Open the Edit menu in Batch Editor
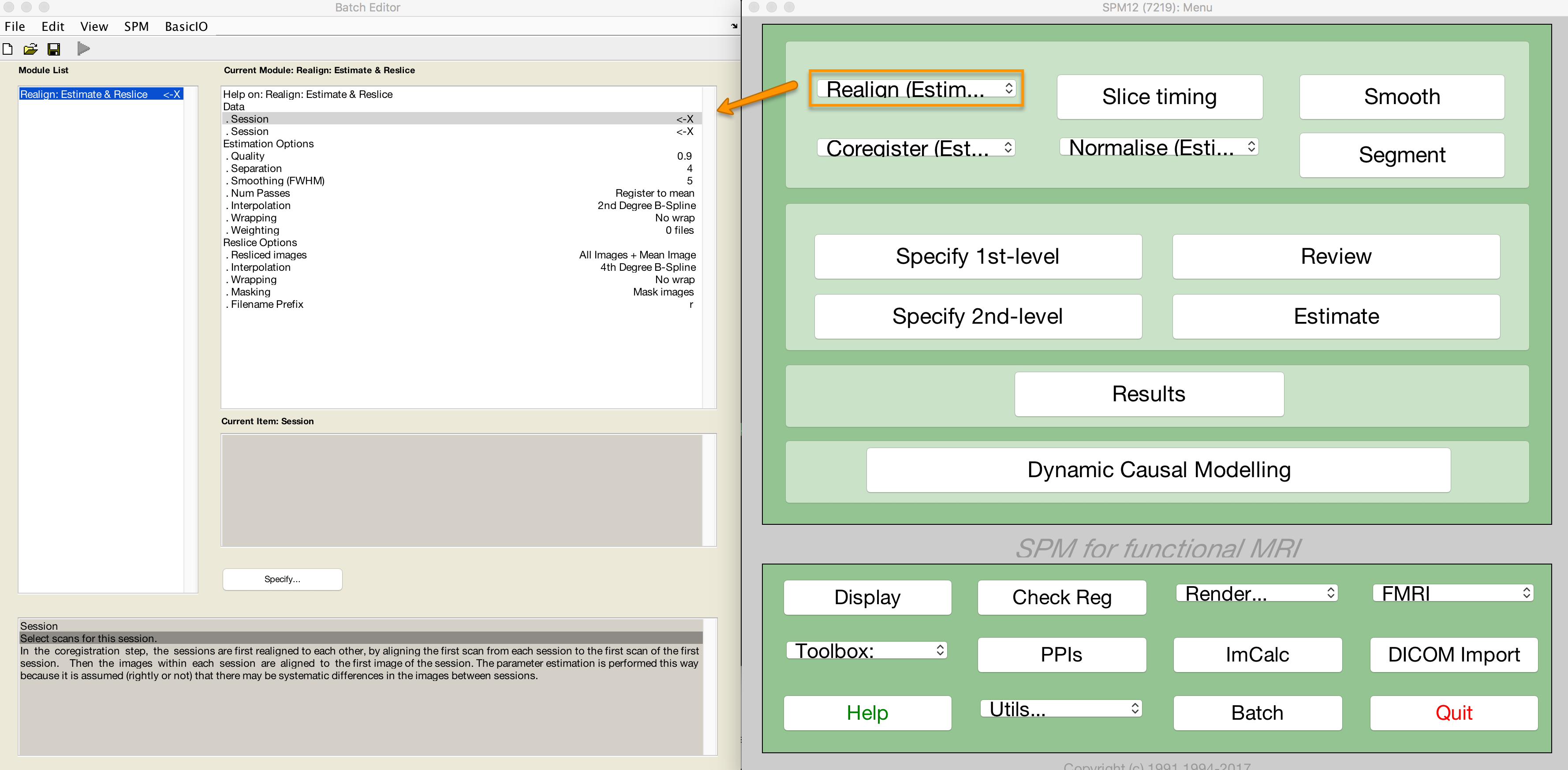This screenshot has height=770, width=1568. (53, 26)
